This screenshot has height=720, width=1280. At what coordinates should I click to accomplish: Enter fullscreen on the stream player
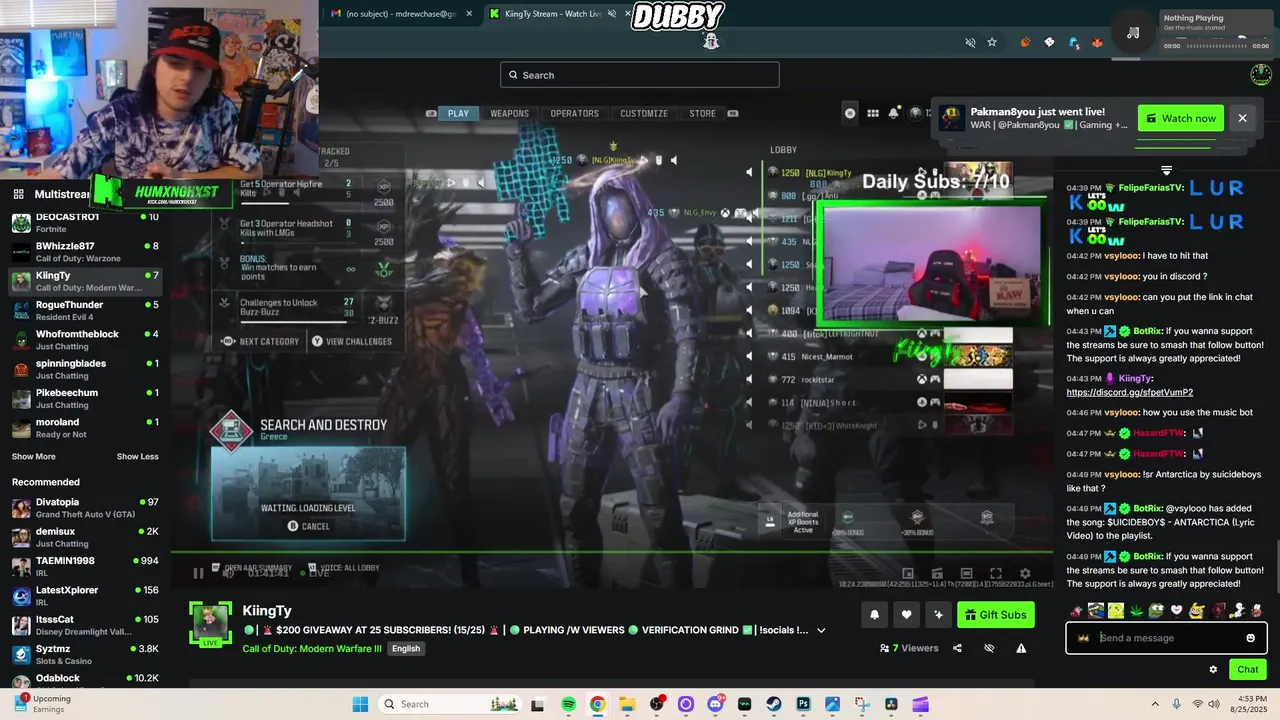(996, 573)
